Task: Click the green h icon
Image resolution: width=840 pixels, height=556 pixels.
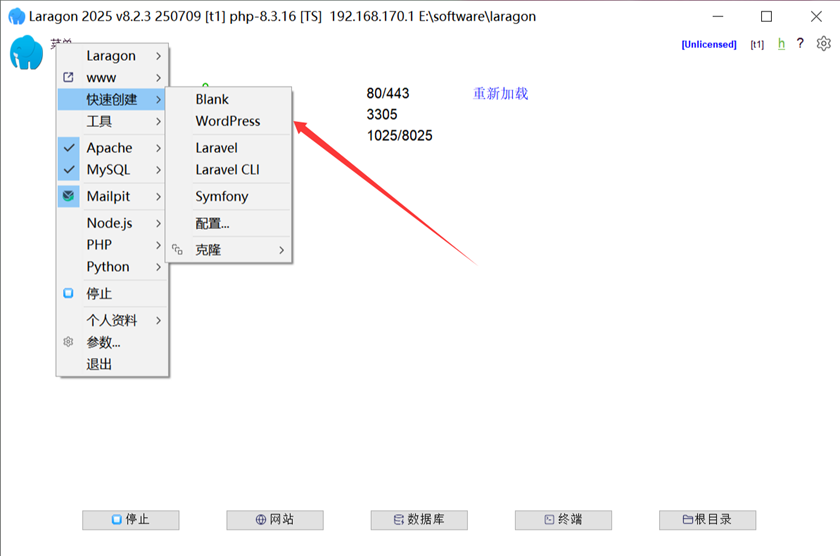Action: pos(781,44)
